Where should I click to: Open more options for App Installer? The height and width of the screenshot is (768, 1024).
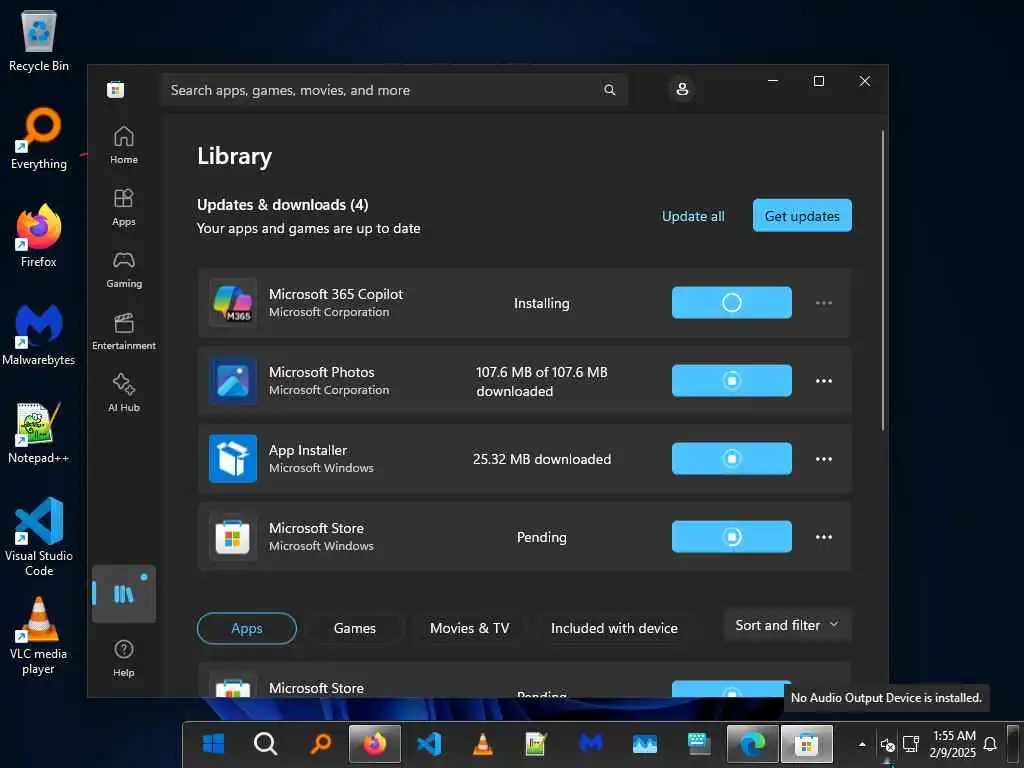(x=824, y=459)
